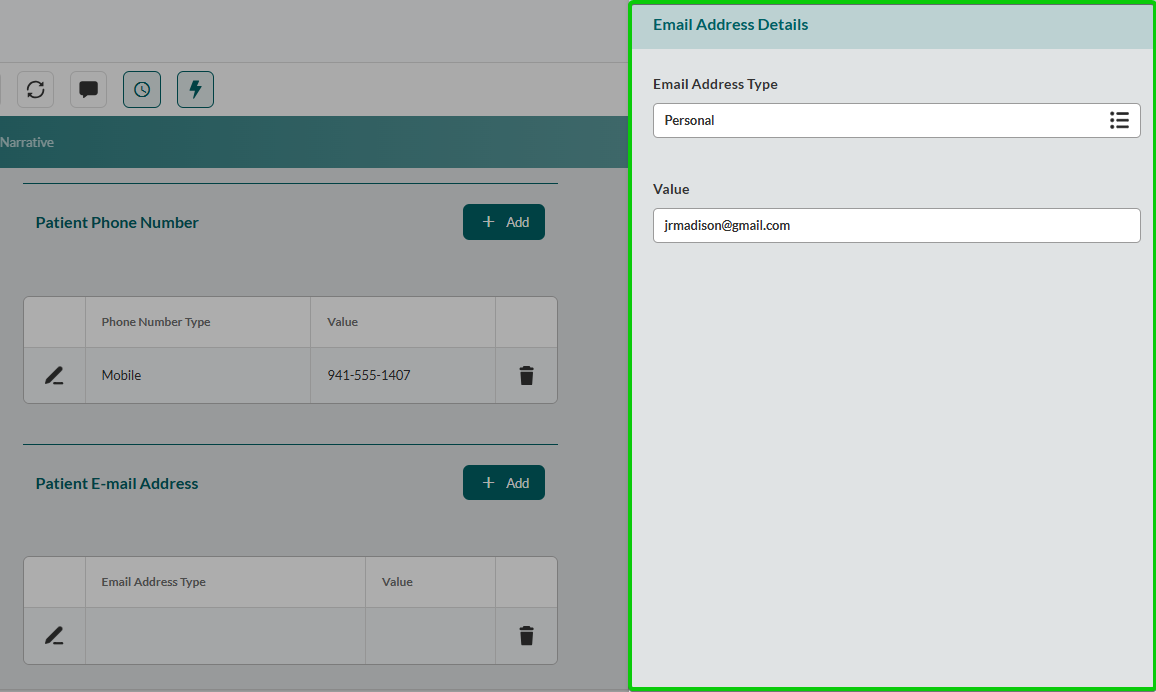Click pencil icon in email address table
Screen dimensions: 1156x692
click(x=54, y=636)
